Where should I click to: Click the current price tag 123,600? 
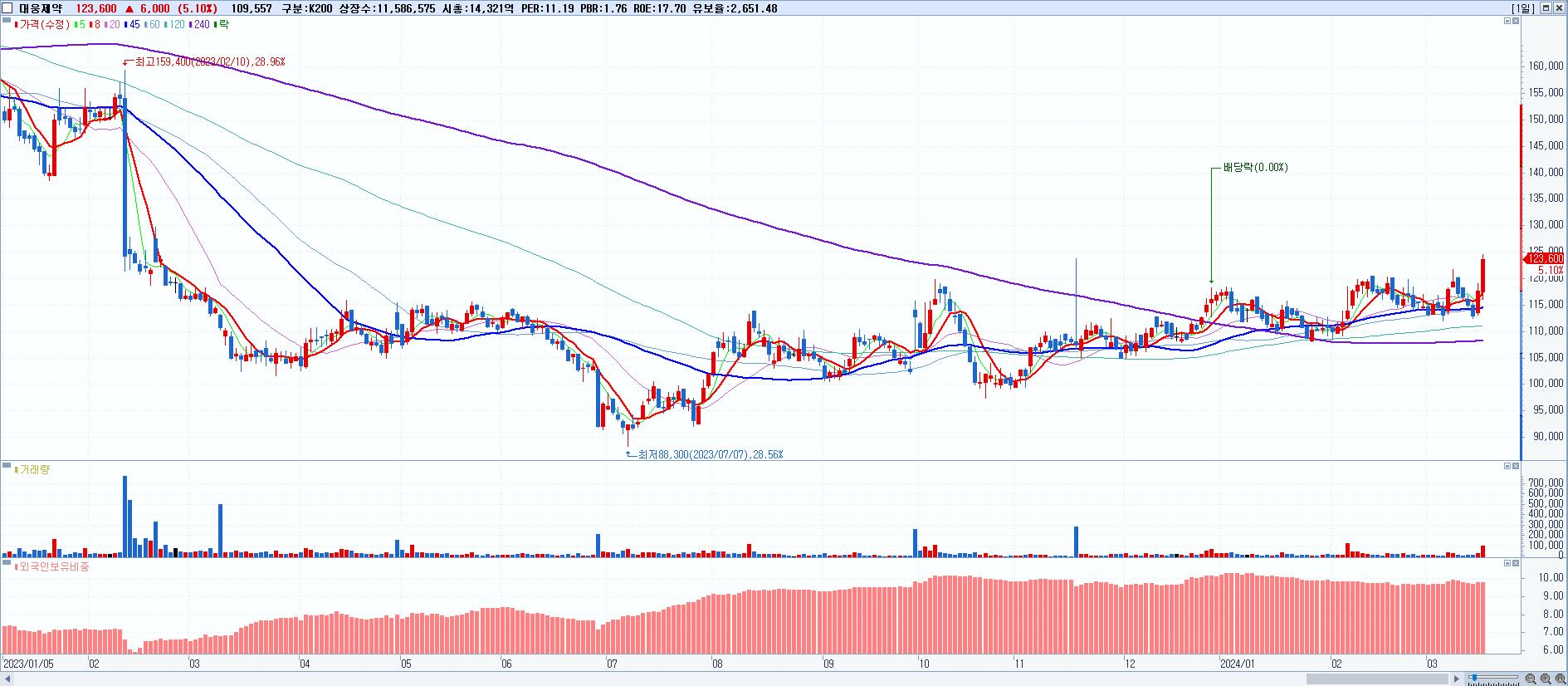point(1544,260)
